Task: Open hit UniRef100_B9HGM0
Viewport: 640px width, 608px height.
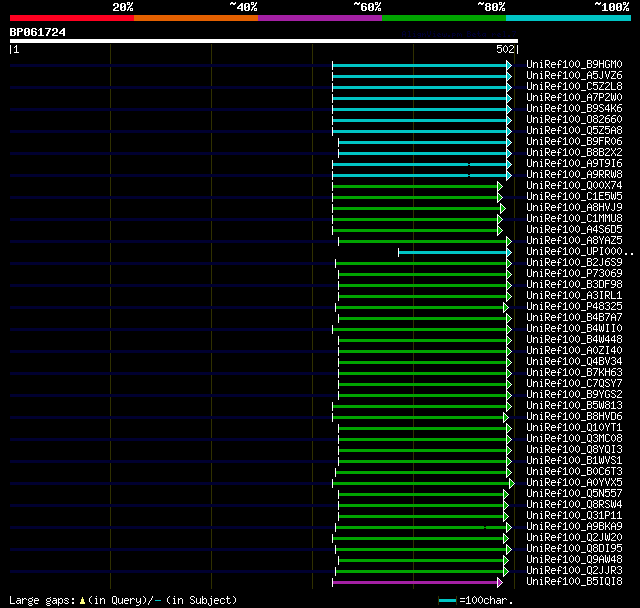Action: click(x=574, y=64)
